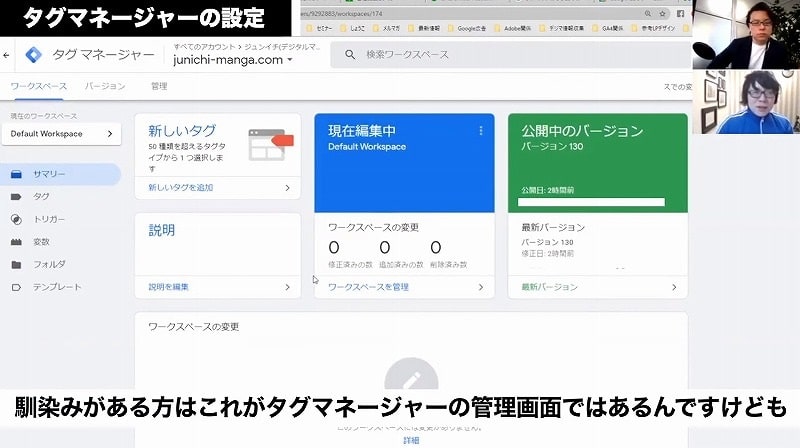Open the サマリー sidebar item
Screen dimensions: 800x448
coord(60,174)
